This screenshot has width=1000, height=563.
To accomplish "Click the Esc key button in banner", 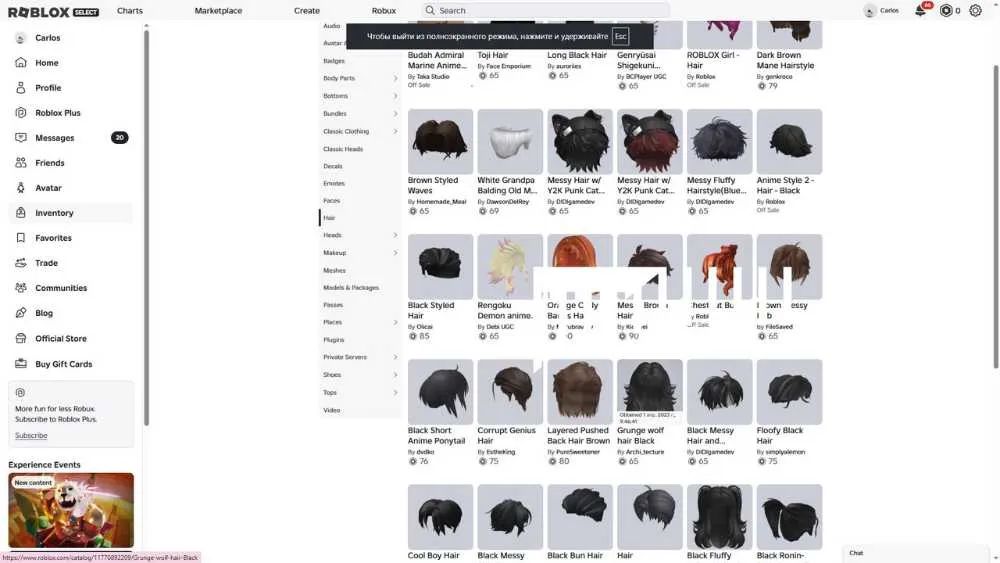I will [x=621, y=36].
